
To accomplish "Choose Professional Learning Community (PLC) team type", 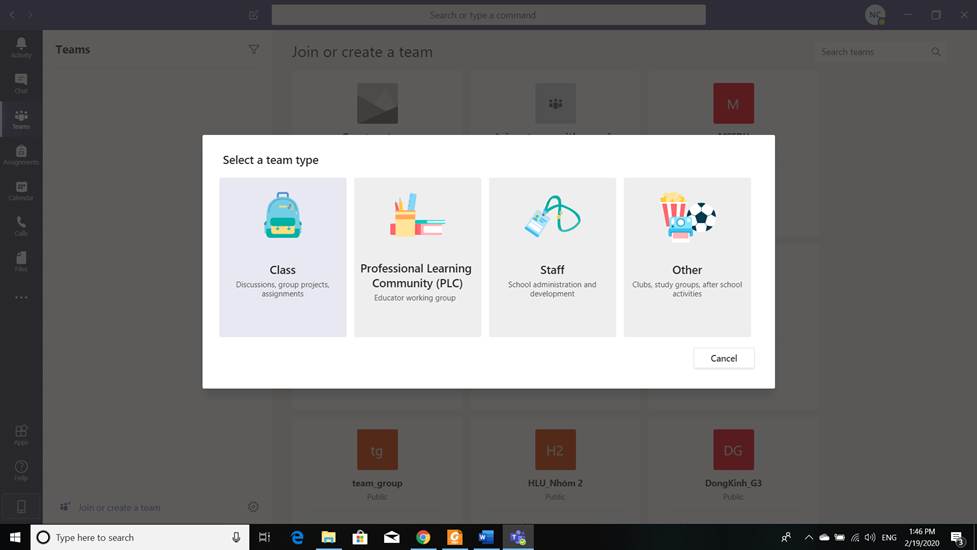I will (x=416, y=257).
